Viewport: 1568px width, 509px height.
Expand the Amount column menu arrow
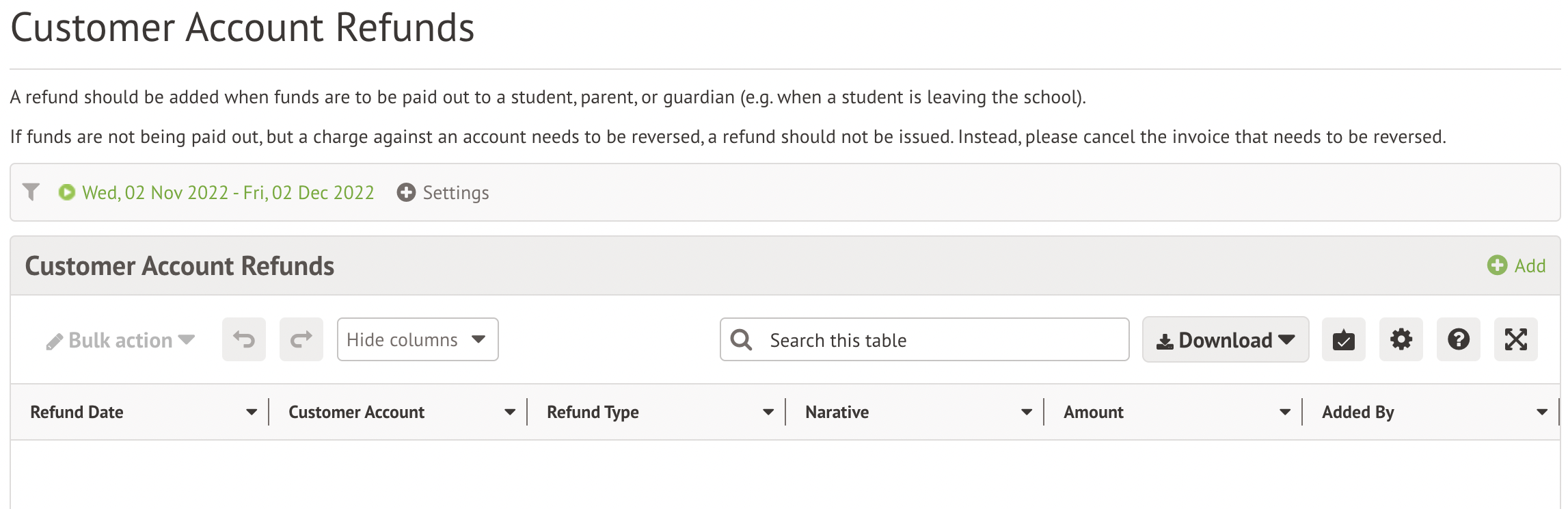(x=1285, y=412)
